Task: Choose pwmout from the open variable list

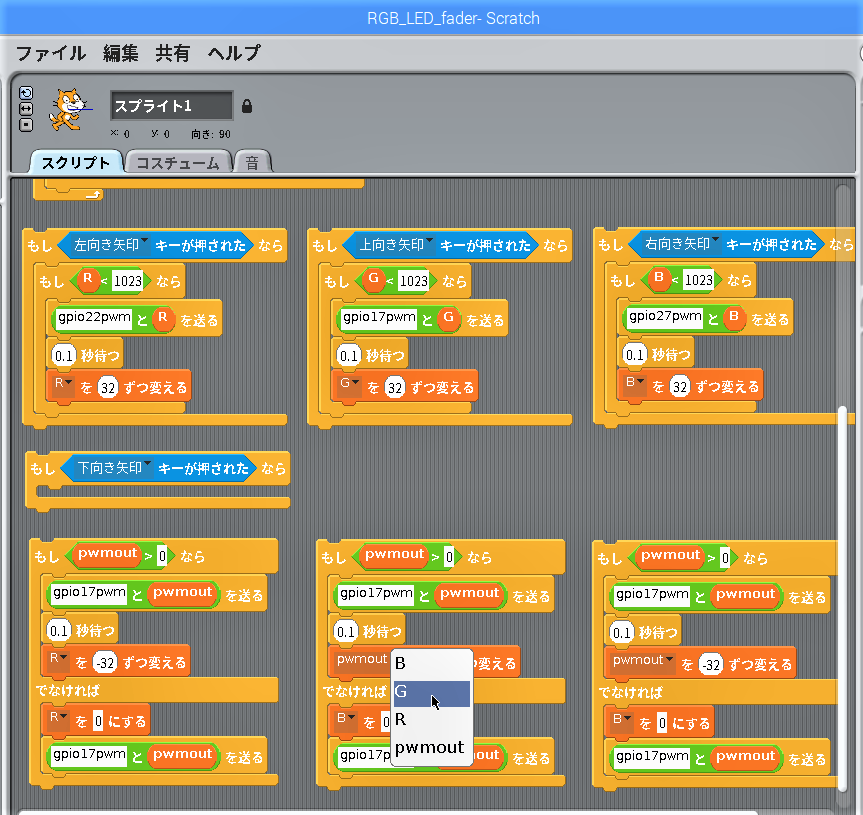Action: (x=431, y=747)
